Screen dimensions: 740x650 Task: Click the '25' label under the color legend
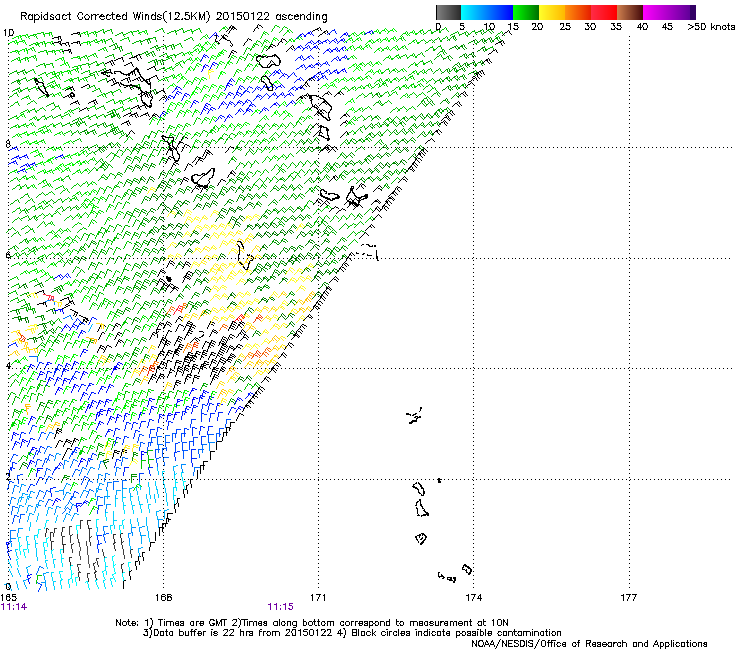(x=565, y=27)
